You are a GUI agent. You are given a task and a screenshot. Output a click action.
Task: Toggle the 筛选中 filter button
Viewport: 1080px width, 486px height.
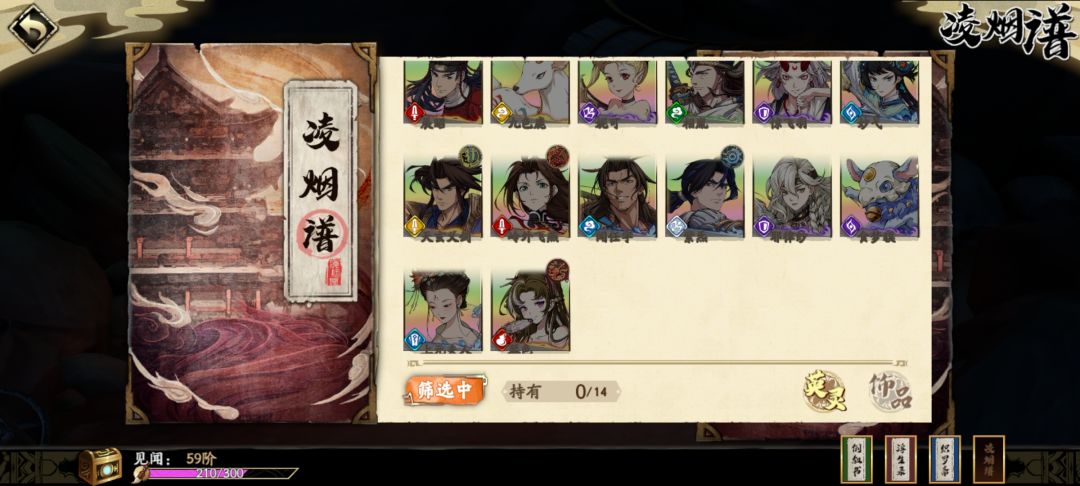[x=445, y=390]
